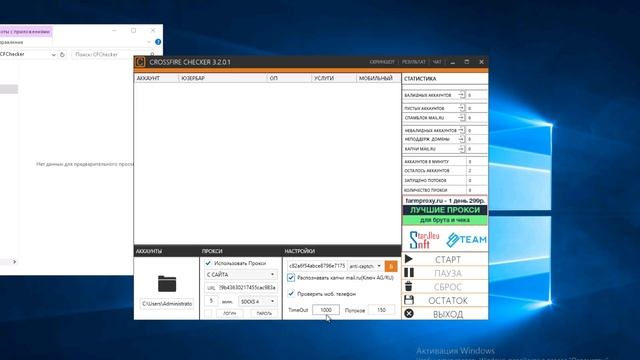Click АККАУНТ column header
This screenshot has width=640, height=360.
click(x=156, y=78)
